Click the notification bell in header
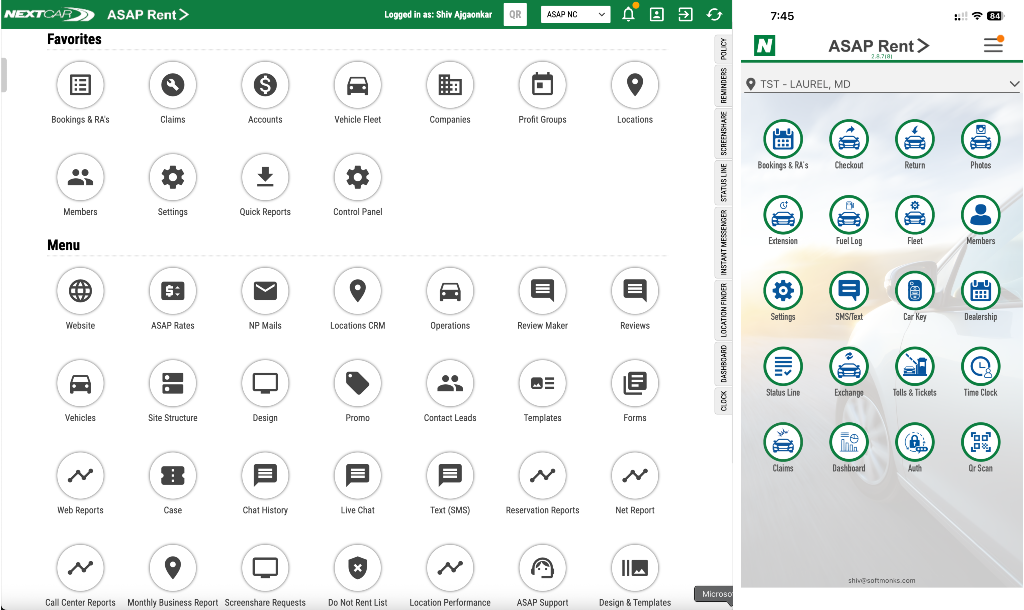Image resolution: width=1024 pixels, height=610 pixels. pyautogui.click(x=628, y=15)
